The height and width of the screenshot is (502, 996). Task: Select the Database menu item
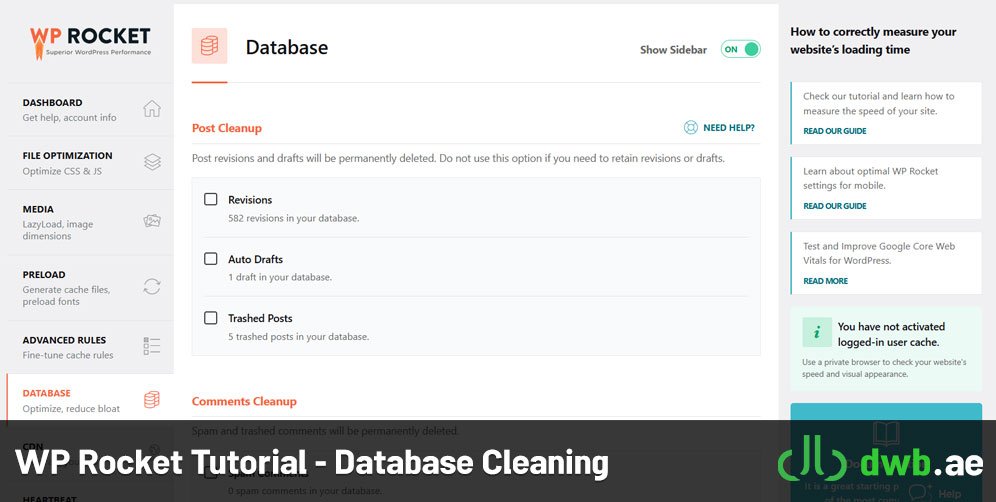(90, 400)
